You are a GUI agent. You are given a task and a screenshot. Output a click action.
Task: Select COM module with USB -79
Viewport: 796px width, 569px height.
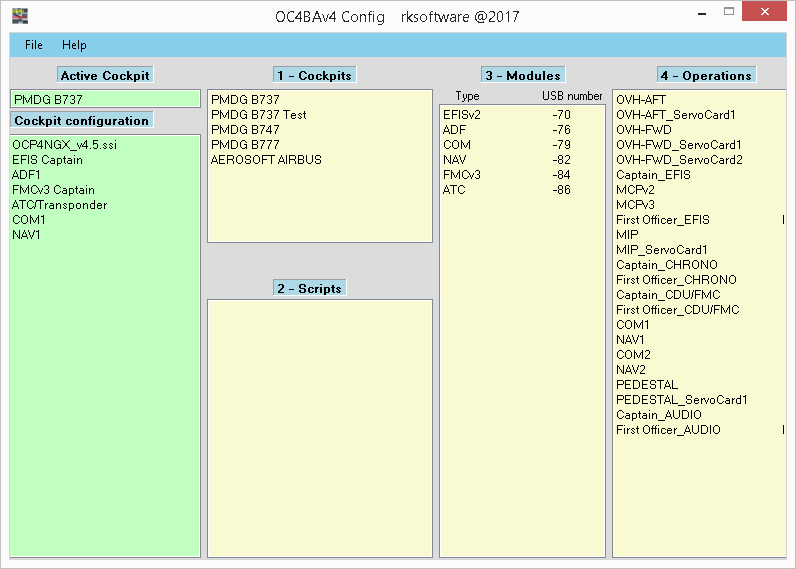522,145
